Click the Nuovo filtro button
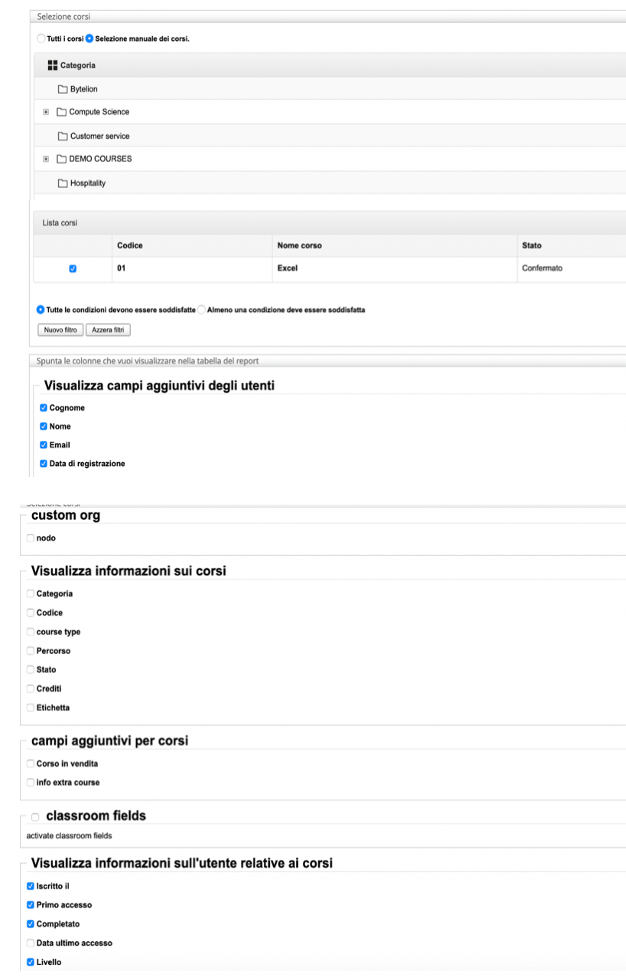The height and width of the screenshot is (976, 626). 58,329
